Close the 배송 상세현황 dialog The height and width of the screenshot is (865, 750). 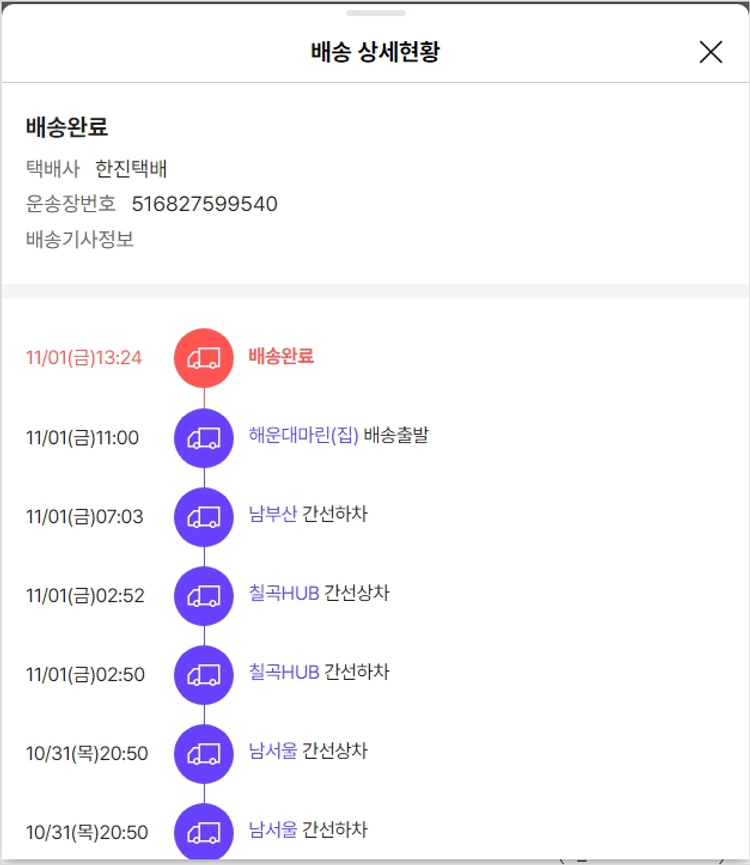coord(710,52)
